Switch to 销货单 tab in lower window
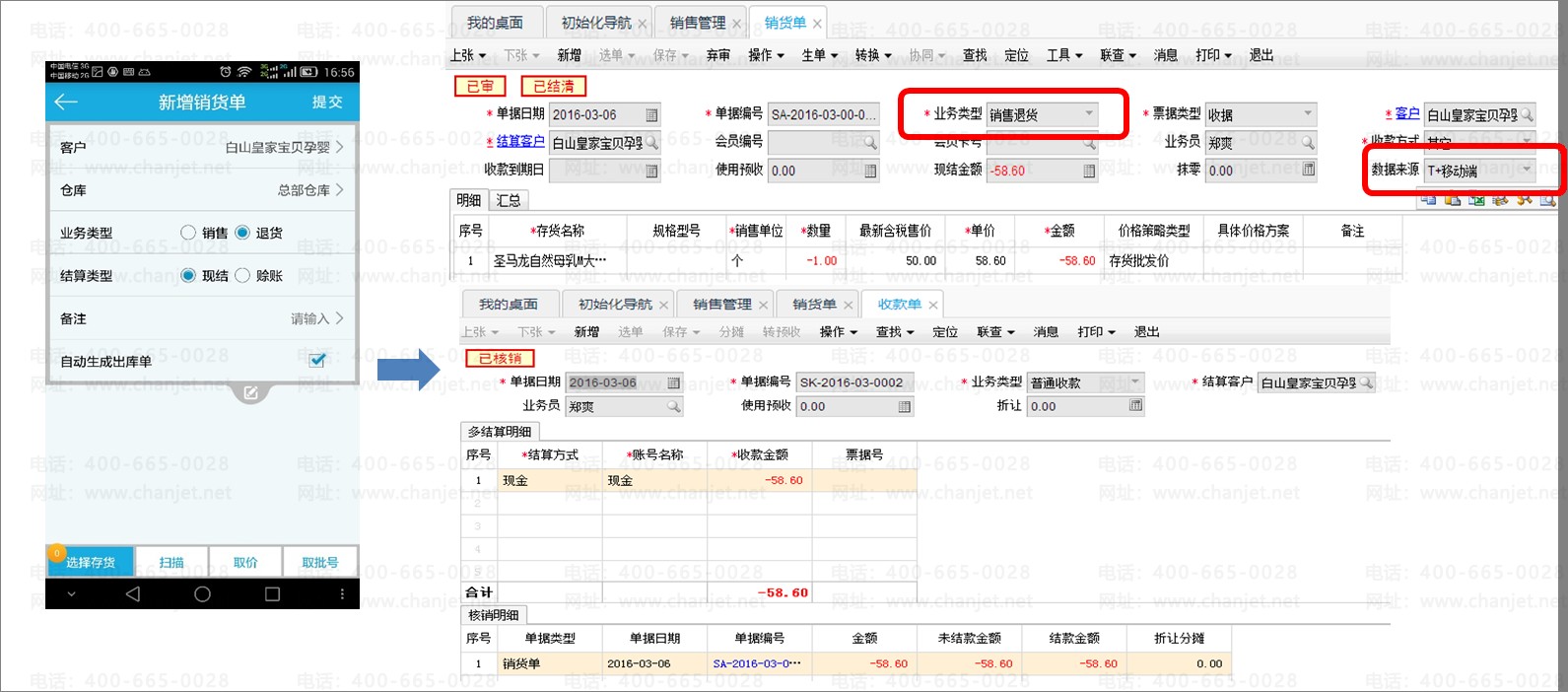 coord(814,305)
